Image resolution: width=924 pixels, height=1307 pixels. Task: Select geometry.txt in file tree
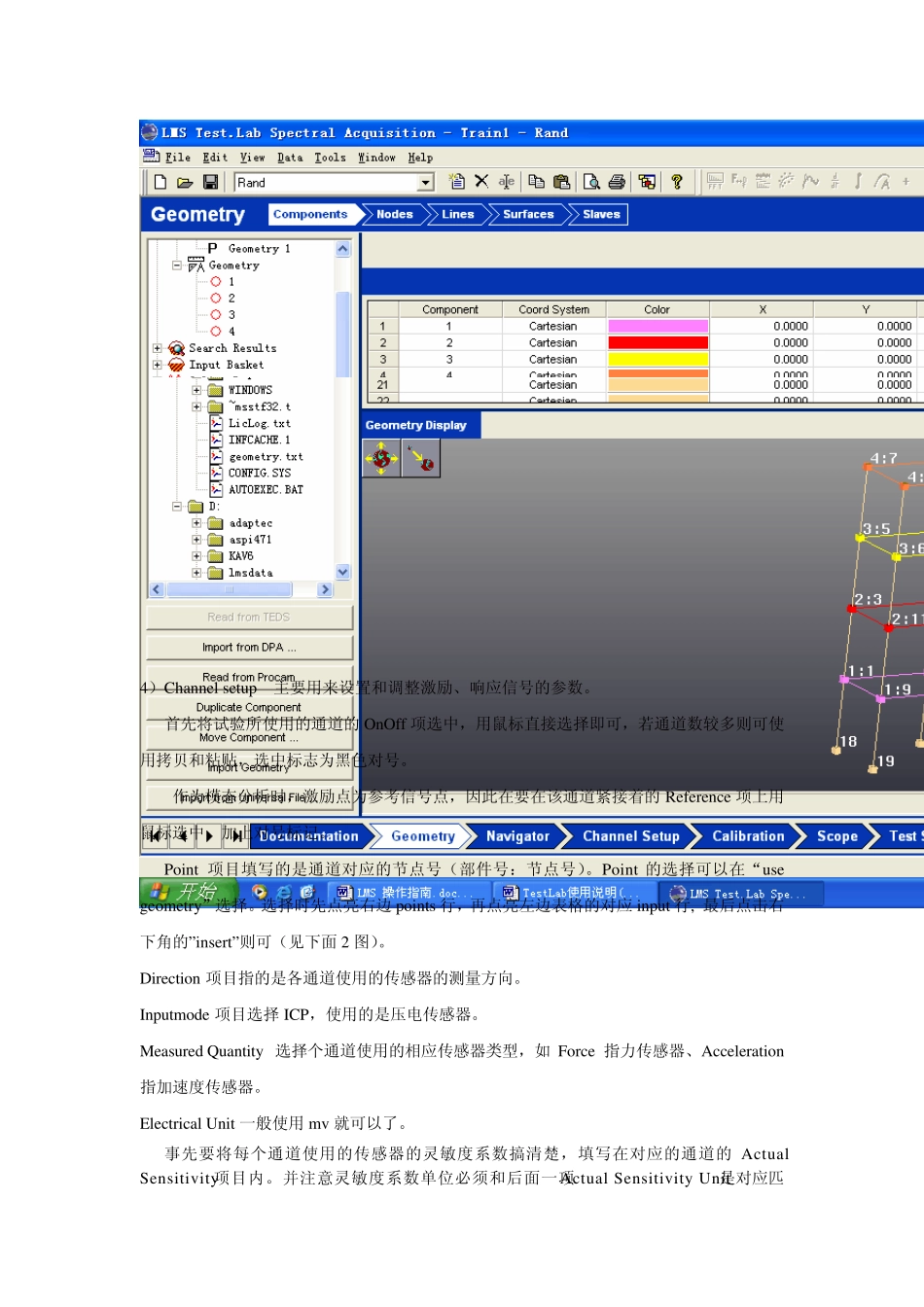(x=266, y=456)
